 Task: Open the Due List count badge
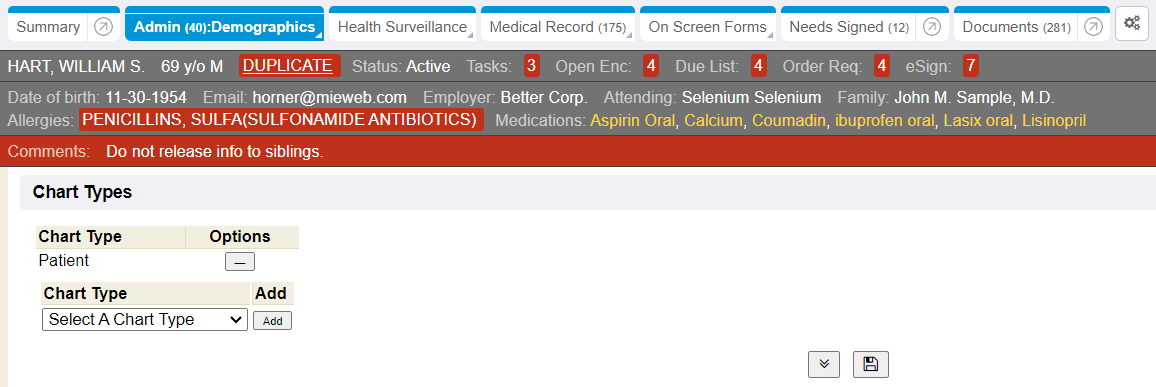(x=759, y=66)
